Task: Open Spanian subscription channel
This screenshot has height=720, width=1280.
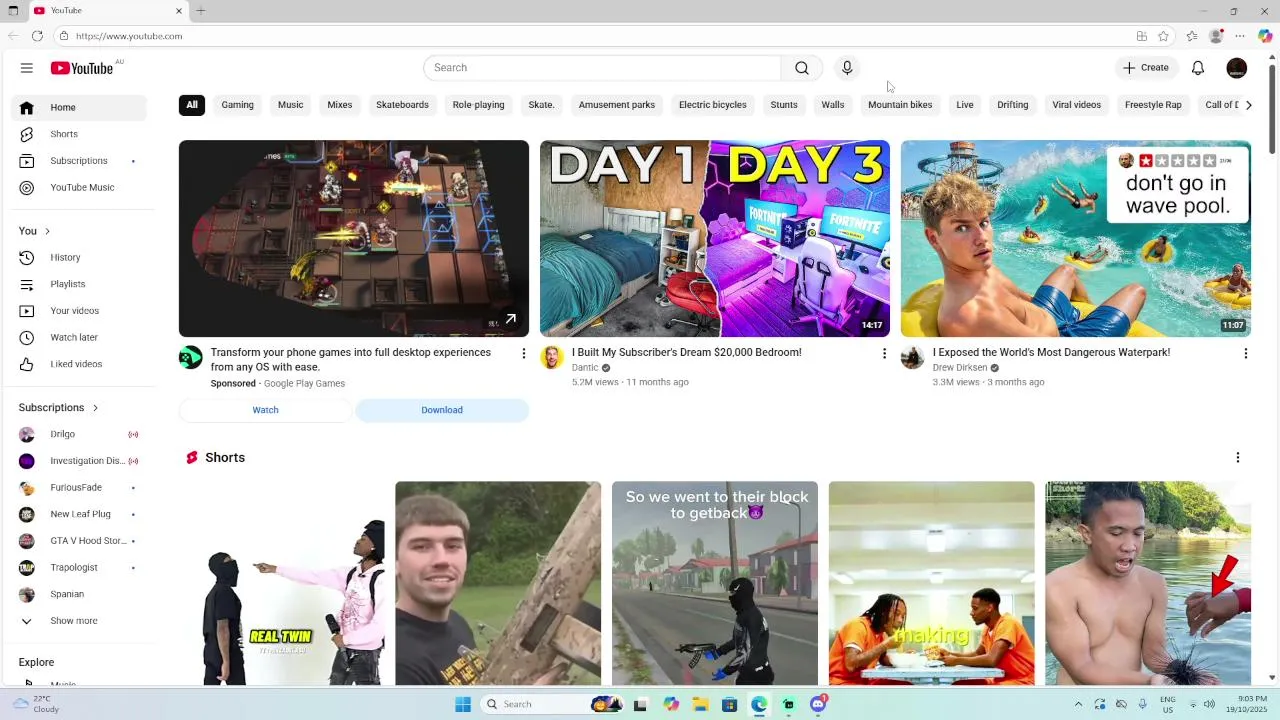Action: pos(81,594)
